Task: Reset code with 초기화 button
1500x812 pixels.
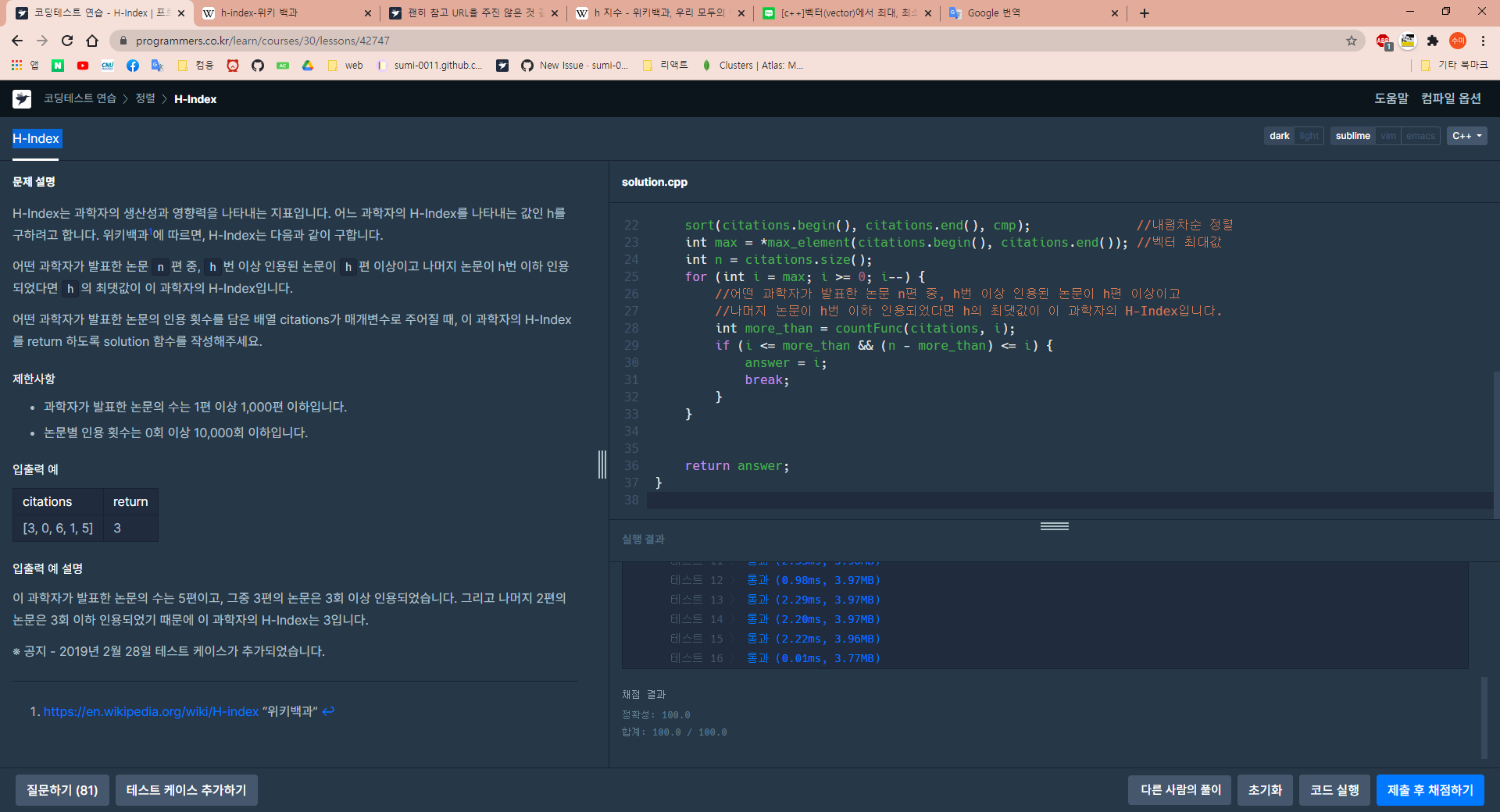Action: point(1265,790)
